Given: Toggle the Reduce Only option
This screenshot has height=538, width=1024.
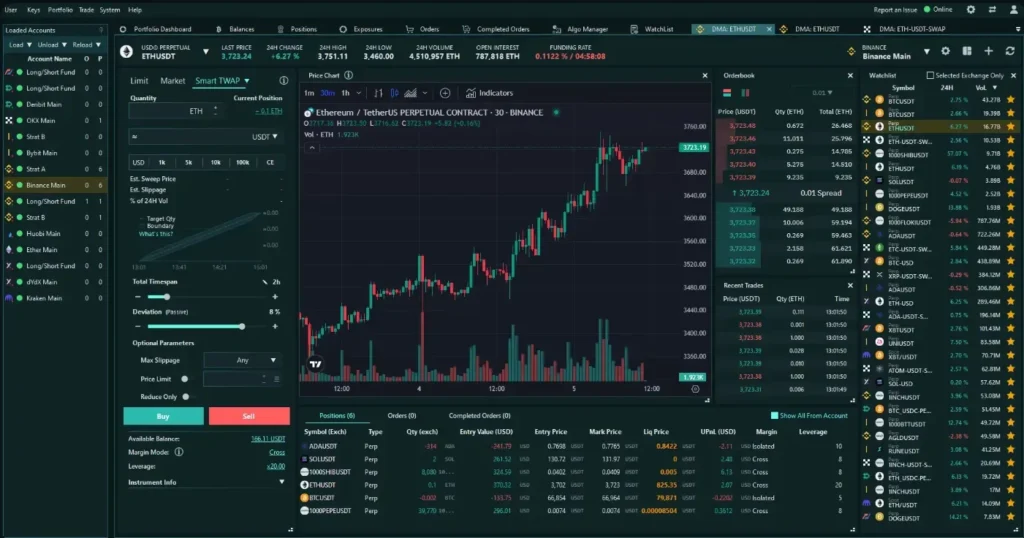Looking at the screenshot, I should (x=184, y=397).
